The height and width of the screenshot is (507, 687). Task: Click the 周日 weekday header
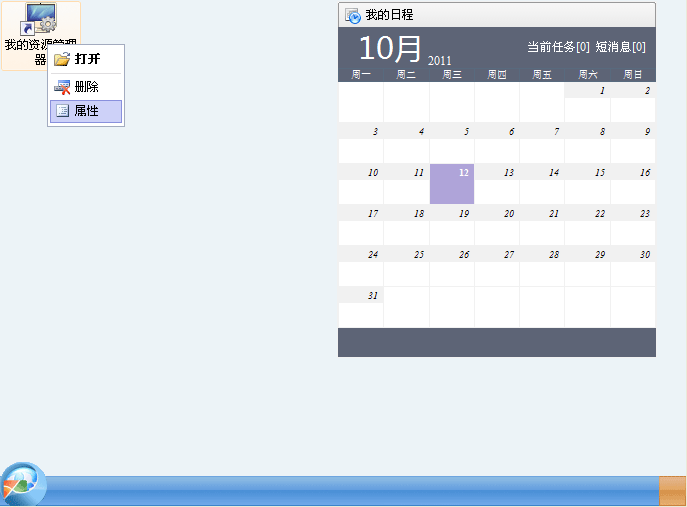633,75
